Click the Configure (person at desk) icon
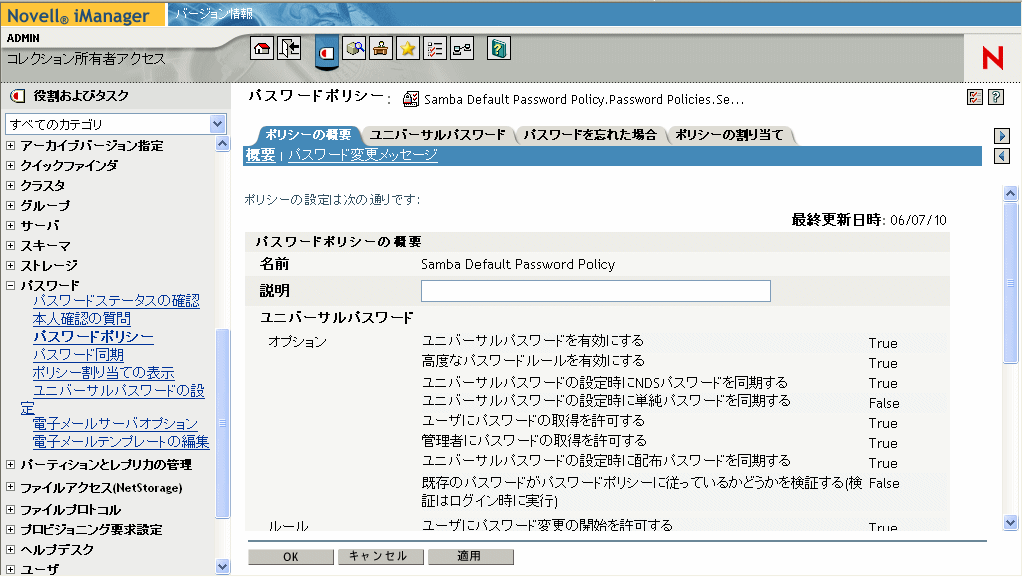Viewport: 1022px width, 577px height. click(x=381, y=48)
